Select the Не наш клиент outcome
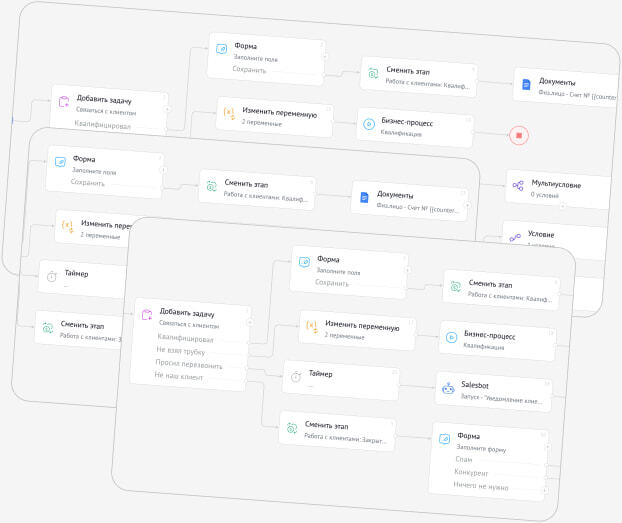 179,376
